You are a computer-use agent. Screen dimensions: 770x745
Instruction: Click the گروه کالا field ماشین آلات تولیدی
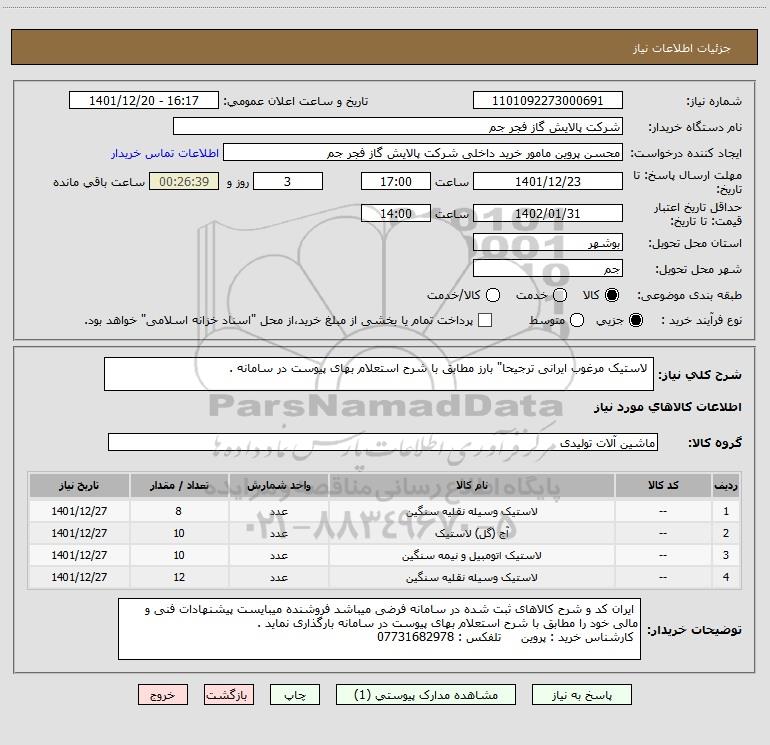pyautogui.click(x=383, y=442)
